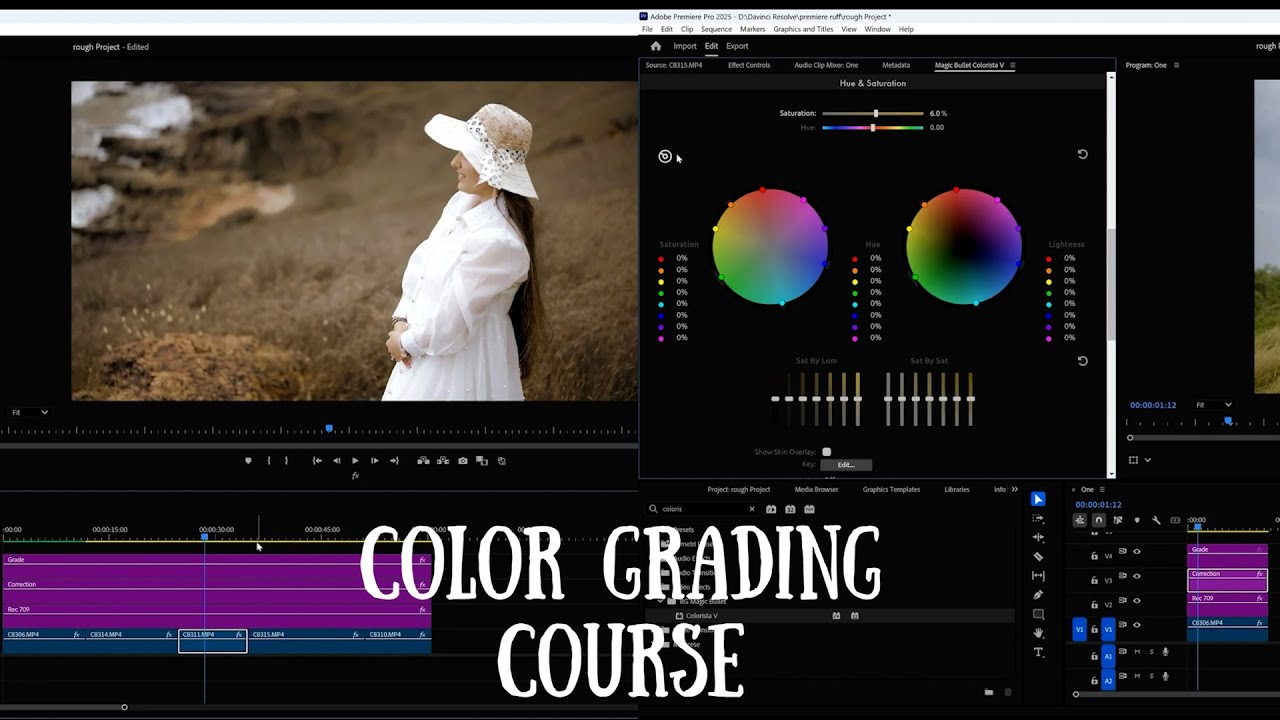Clear the effects search field
This screenshot has width=1280, height=720.
tap(752, 509)
